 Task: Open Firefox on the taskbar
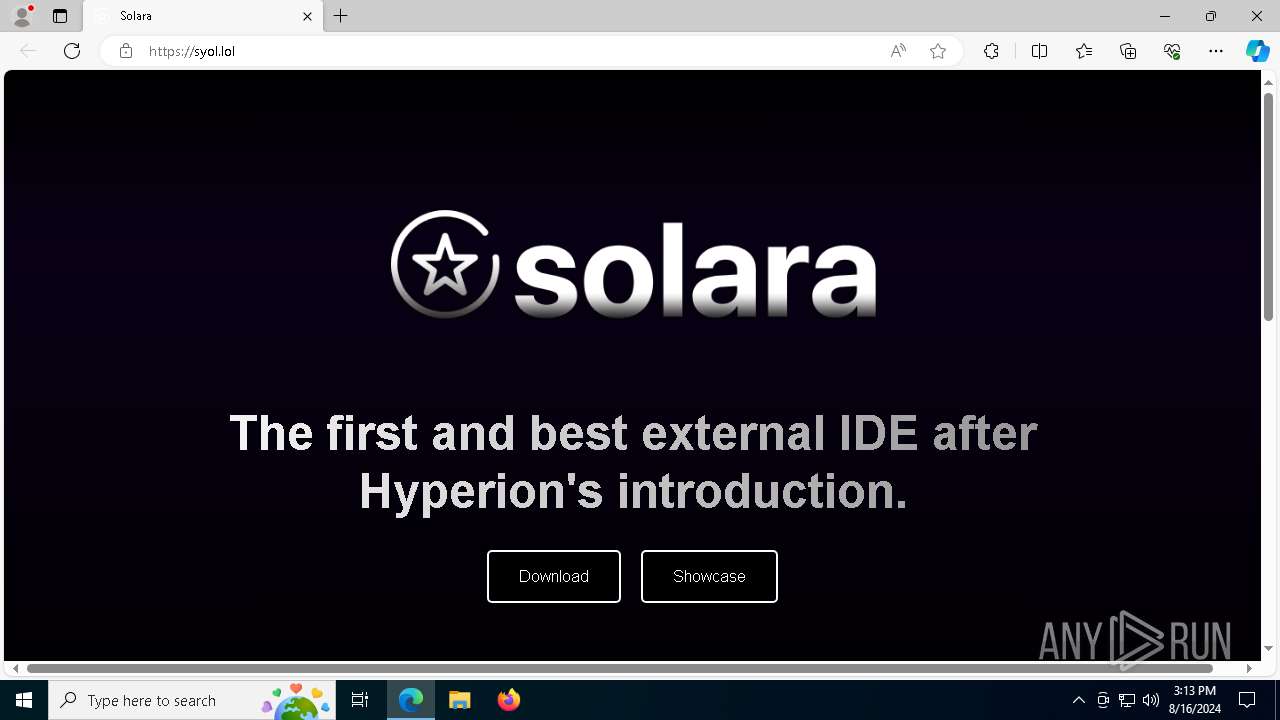pyautogui.click(x=509, y=700)
